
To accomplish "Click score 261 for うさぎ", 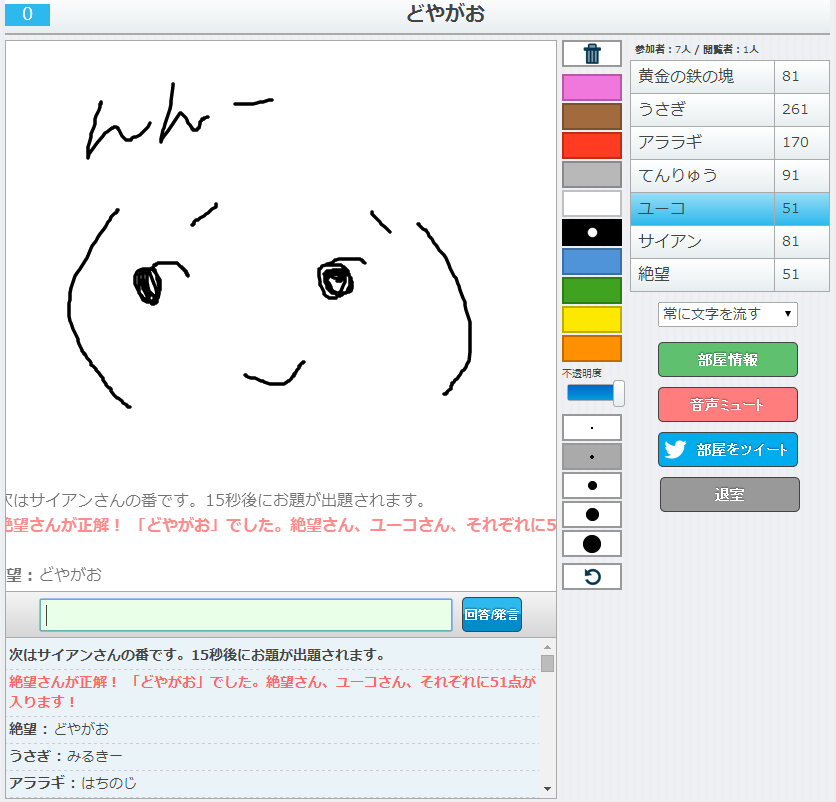I will (x=795, y=110).
